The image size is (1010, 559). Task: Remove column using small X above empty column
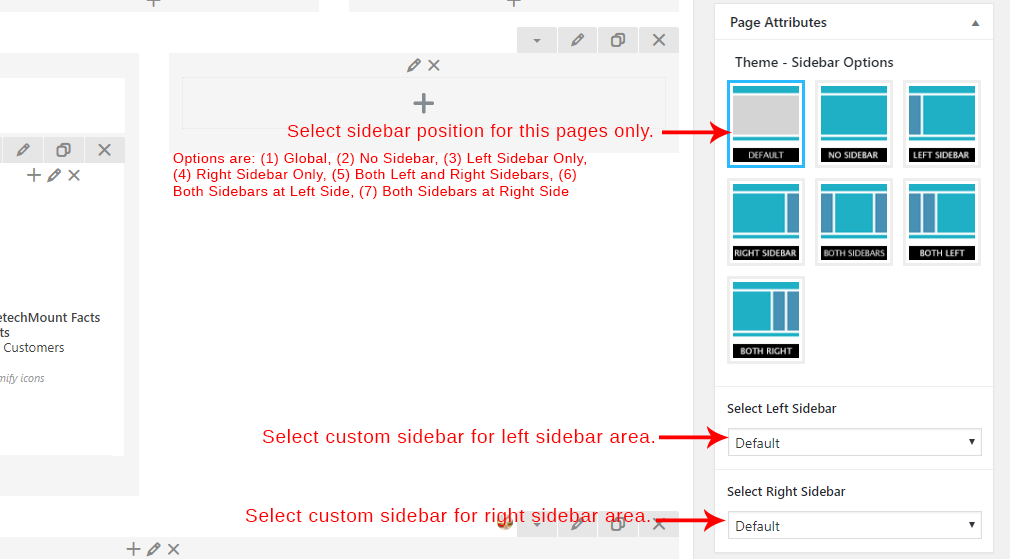pos(434,65)
